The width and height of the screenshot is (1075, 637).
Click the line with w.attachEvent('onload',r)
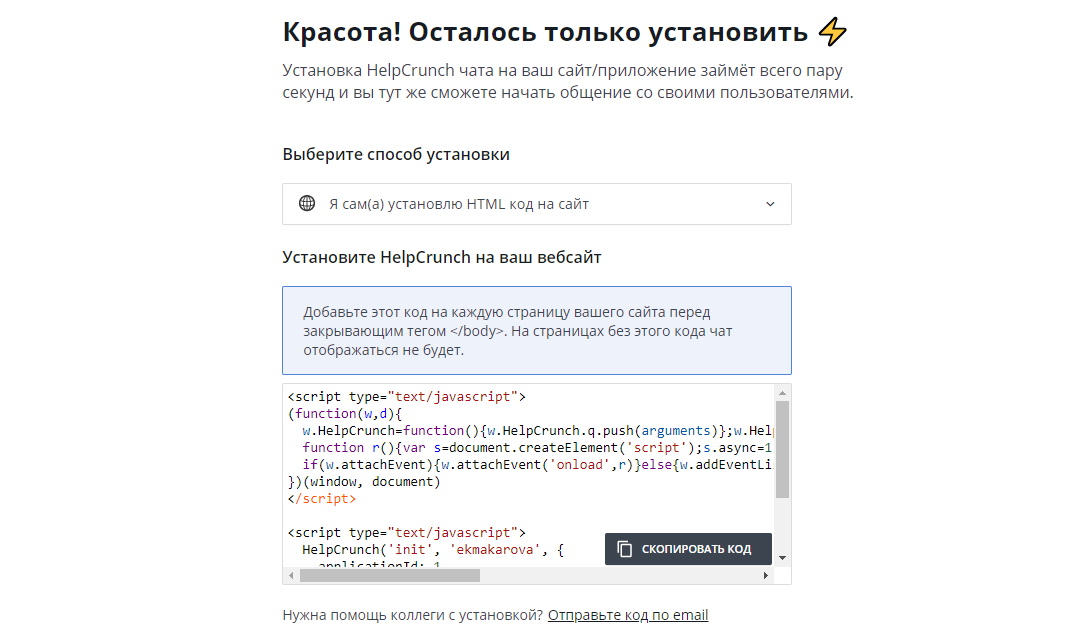[x=538, y=464]
